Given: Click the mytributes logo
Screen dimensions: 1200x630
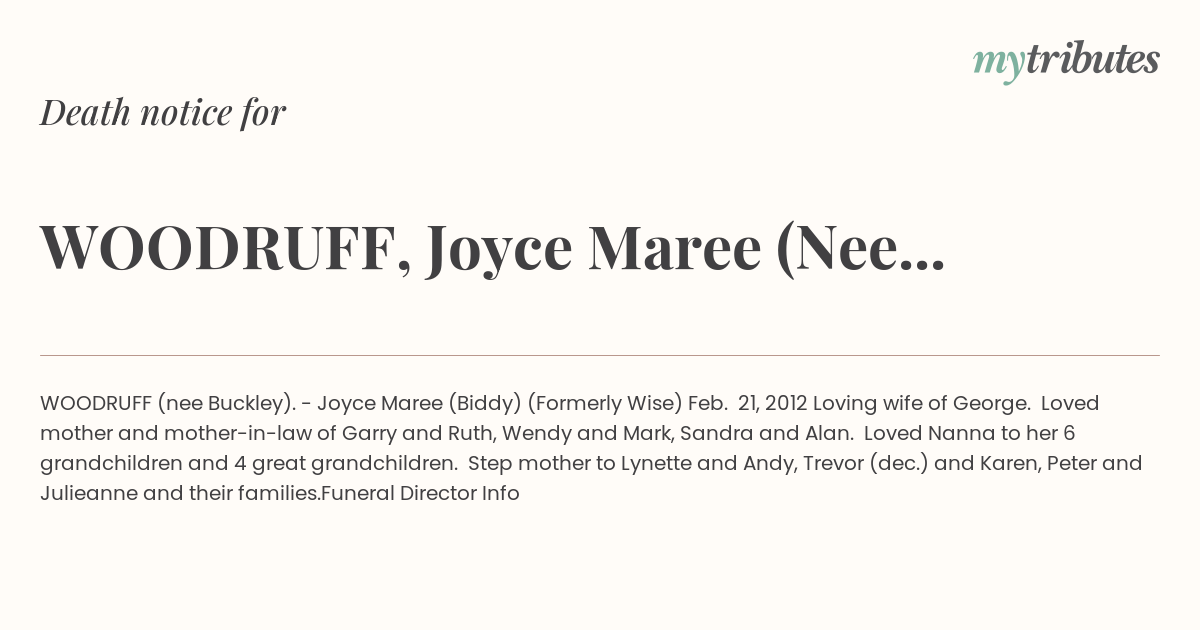Looking at the screenshot, I should pos(1066,61).
